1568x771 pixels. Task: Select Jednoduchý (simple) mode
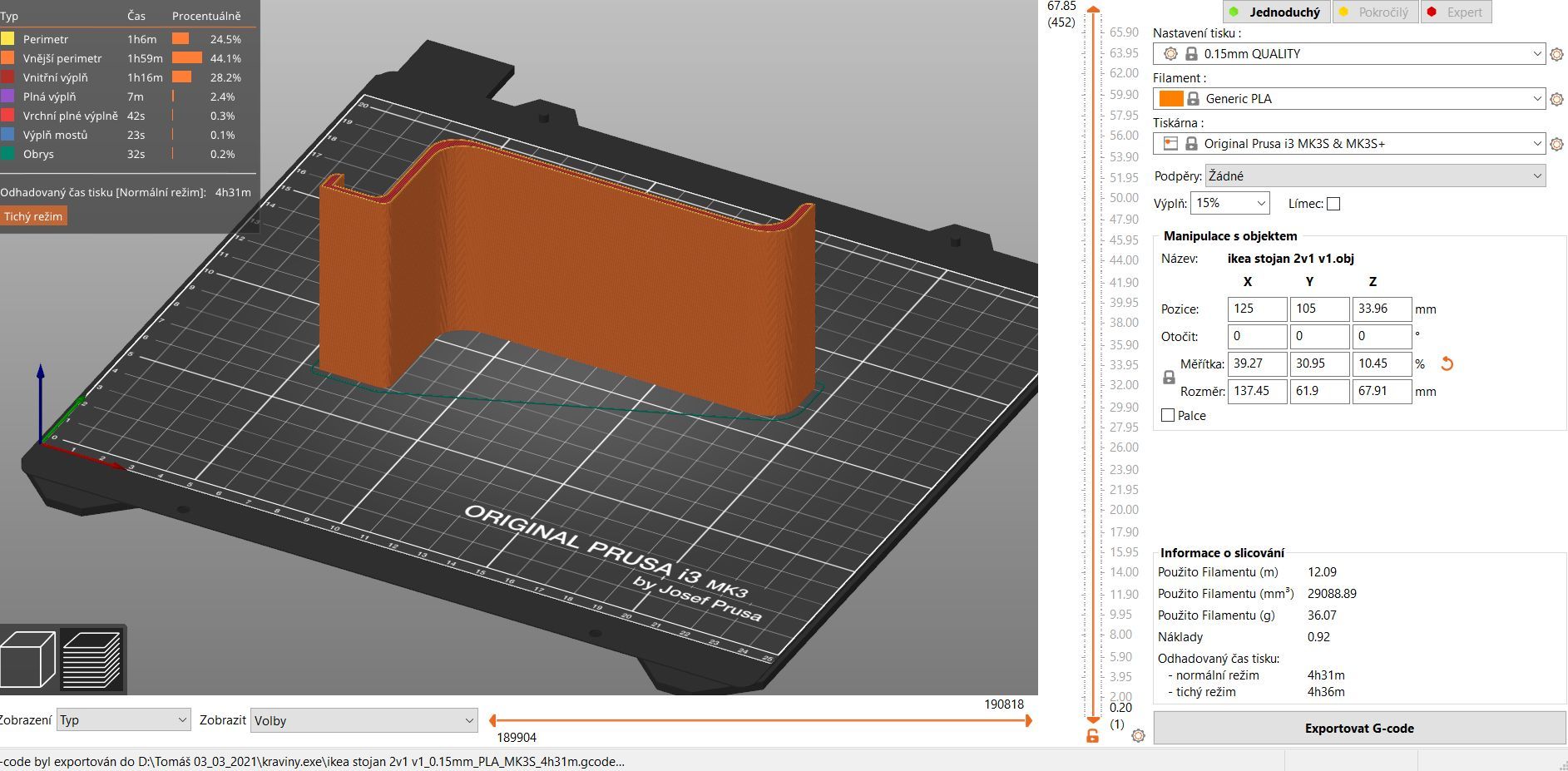pyautogui.click(x=1275, y=12)
